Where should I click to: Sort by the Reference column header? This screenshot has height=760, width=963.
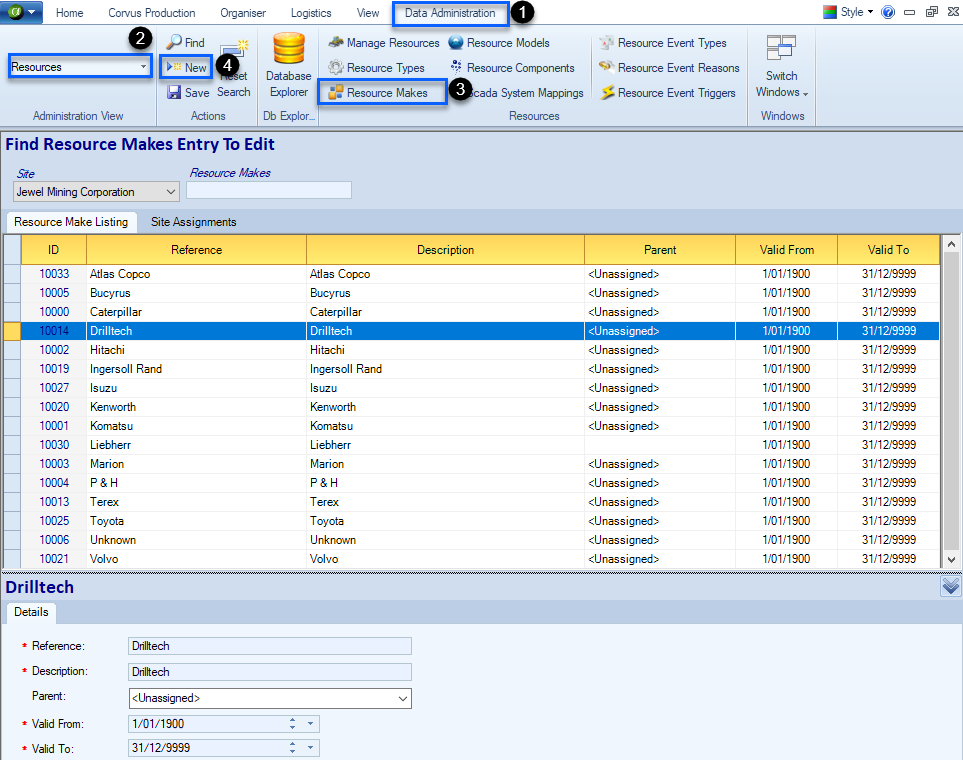(x=197, y=249)
